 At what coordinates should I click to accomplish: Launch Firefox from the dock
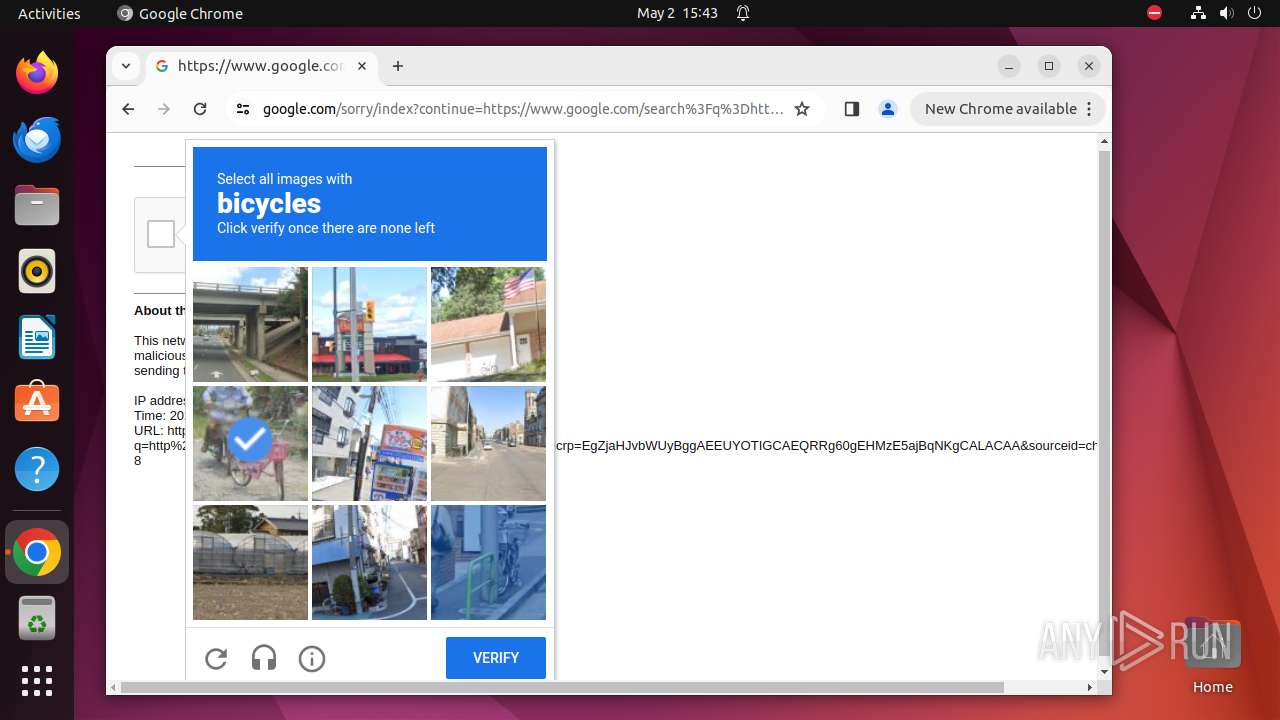(x=37, y=73)
